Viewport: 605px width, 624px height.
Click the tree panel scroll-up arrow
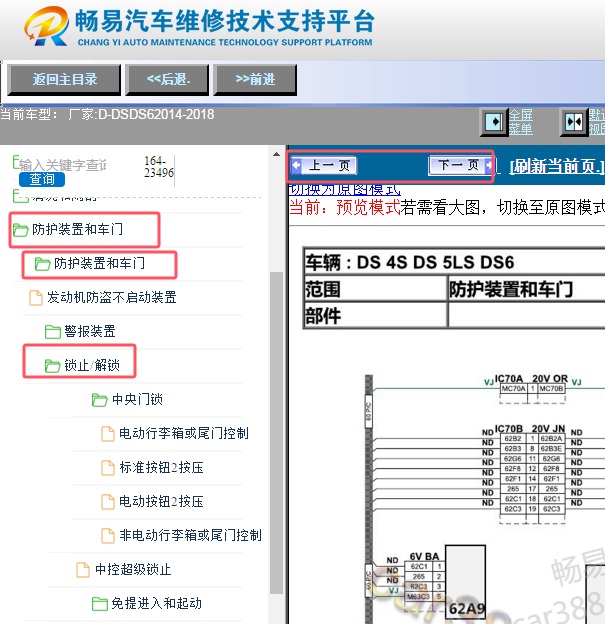[276, 154]
